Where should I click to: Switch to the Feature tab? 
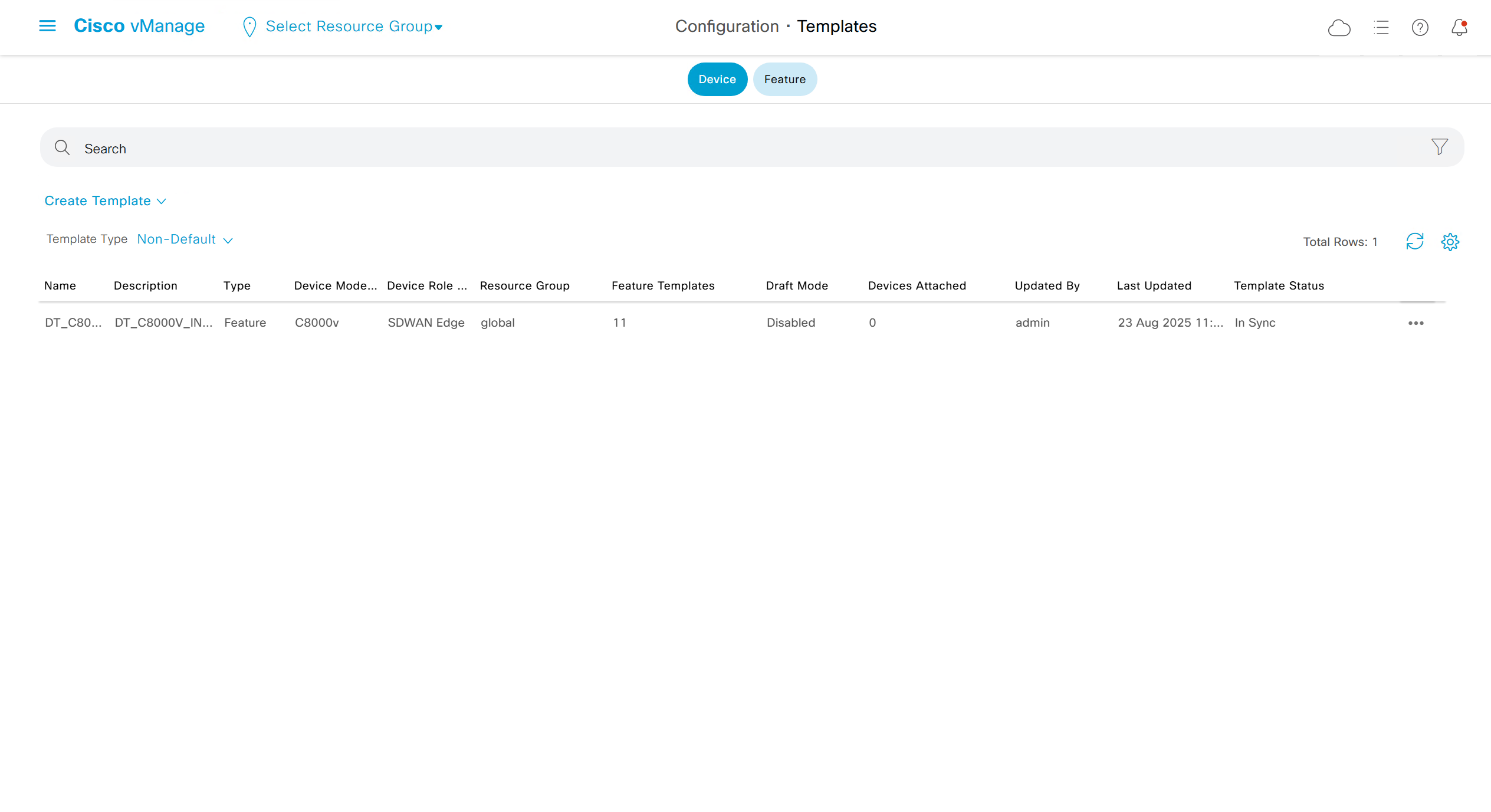click(x=784, y=80)
